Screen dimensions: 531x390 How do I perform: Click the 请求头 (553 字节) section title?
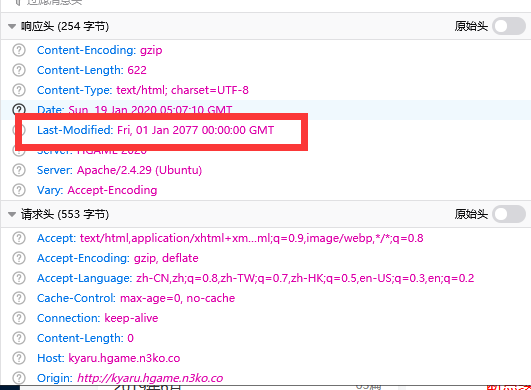click(x=65, y=214)
